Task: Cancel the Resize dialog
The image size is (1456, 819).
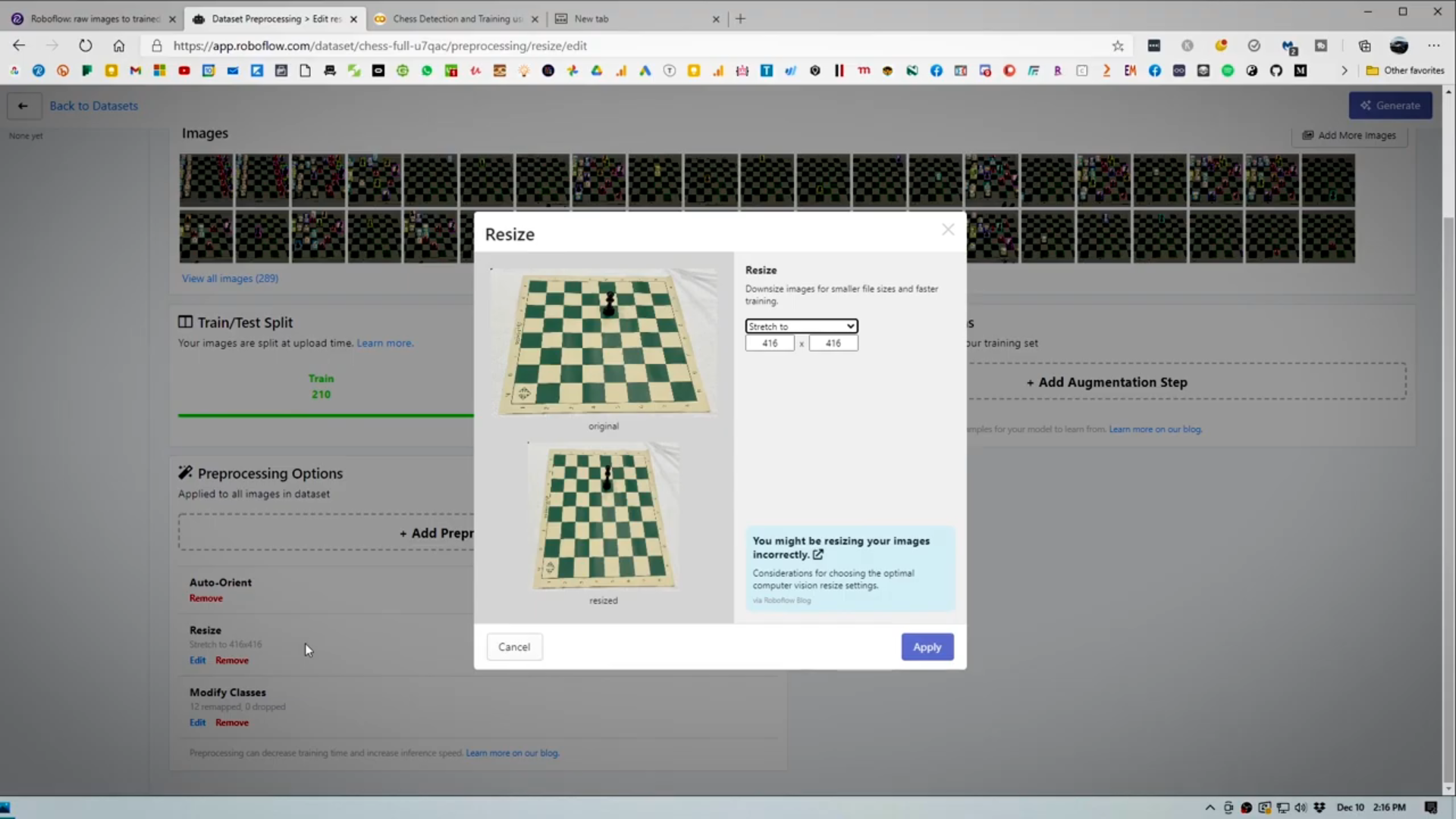Action: tap(514, 647)
